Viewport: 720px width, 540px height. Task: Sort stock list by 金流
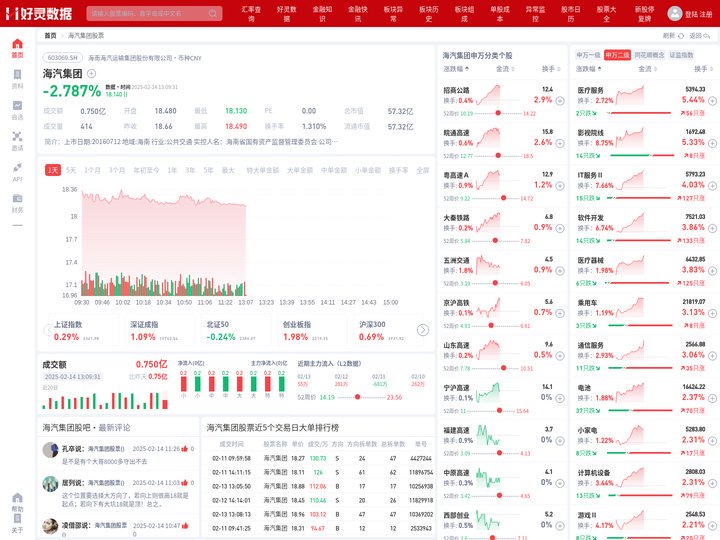click(x=505, y=69)
